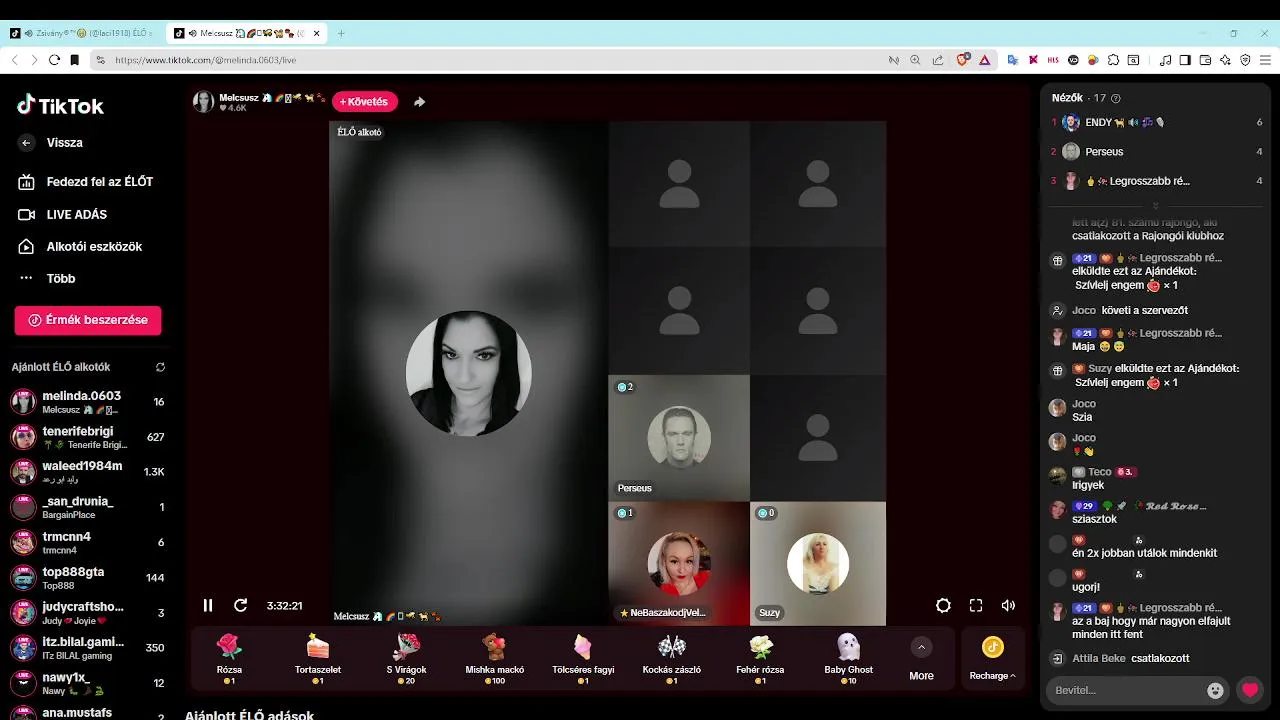Send the Tortaszelet gift
1280x720 pixels.
pyautogui.click(x=318, y=658)
